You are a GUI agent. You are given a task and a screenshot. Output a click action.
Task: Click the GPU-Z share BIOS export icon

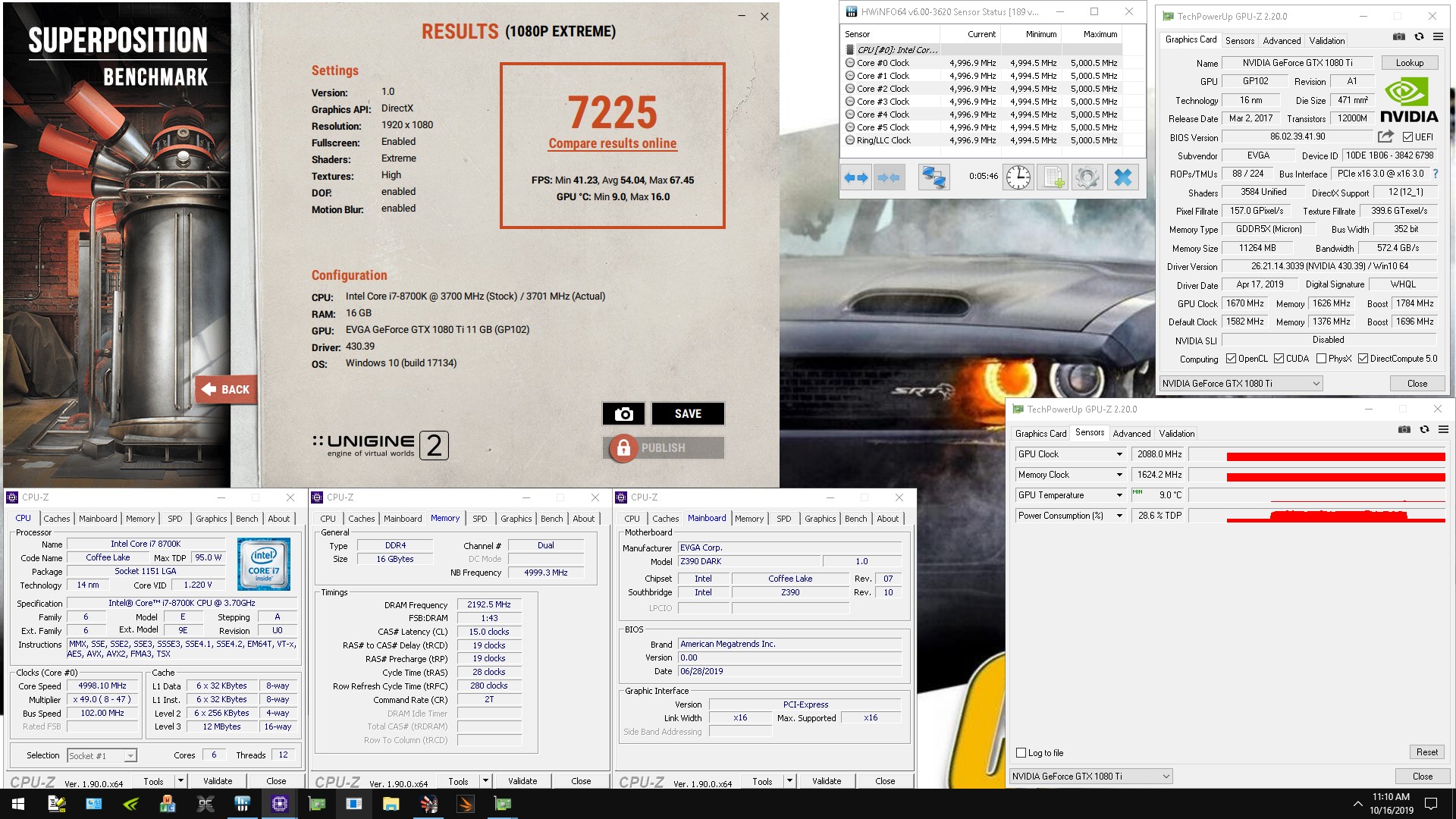point(1385,136)
